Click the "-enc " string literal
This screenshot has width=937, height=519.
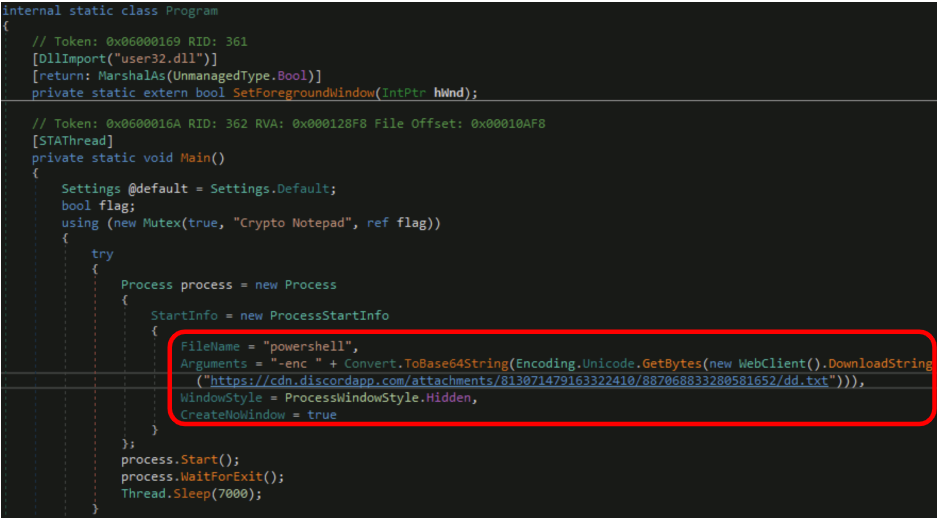296,364
